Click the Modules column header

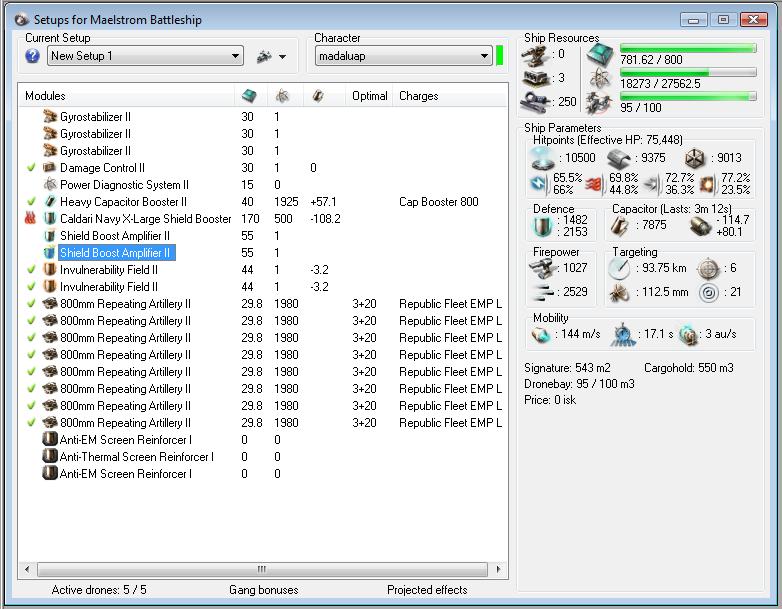45,96
